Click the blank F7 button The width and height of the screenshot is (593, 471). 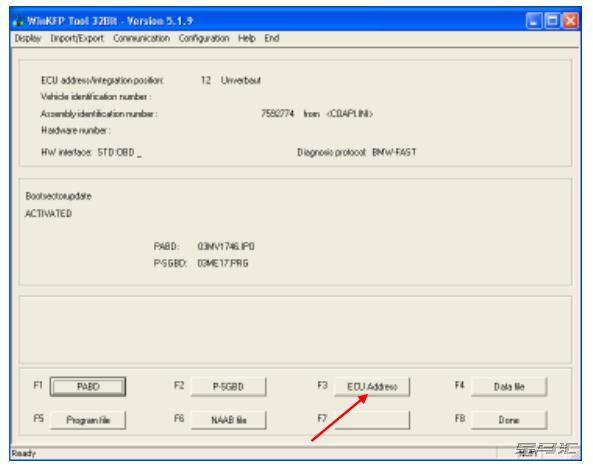pyautogui.click(x=372, y=420)
